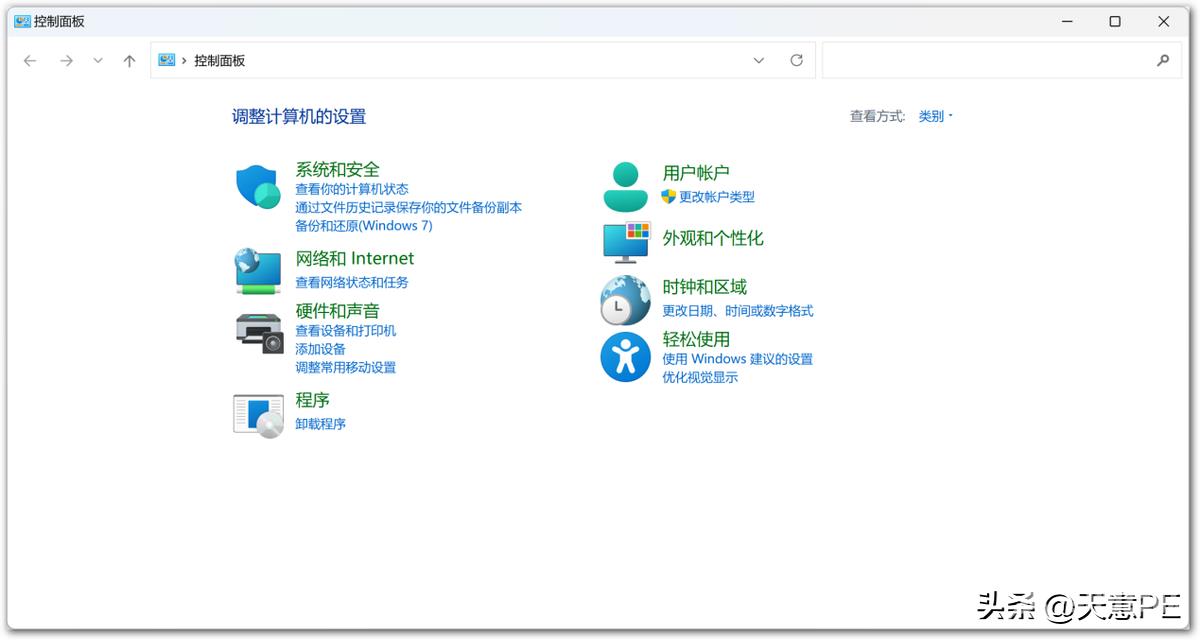Click the 控制面板 breadcrumb in the address bar

[219, 60]
